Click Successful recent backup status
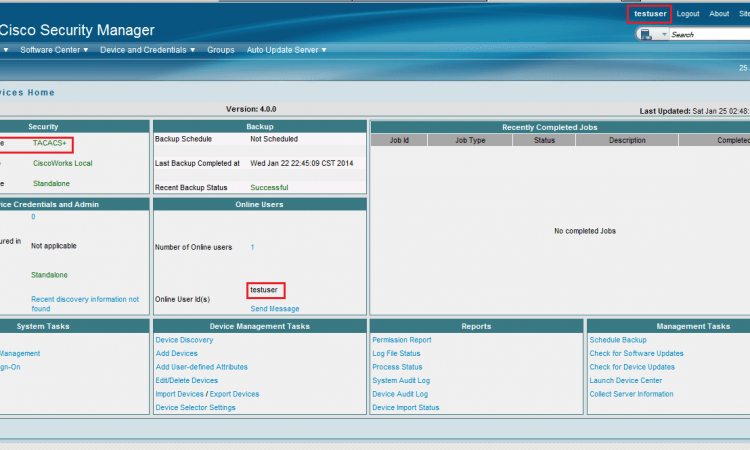This screenshot has width=750, height=450. (269, 187)
